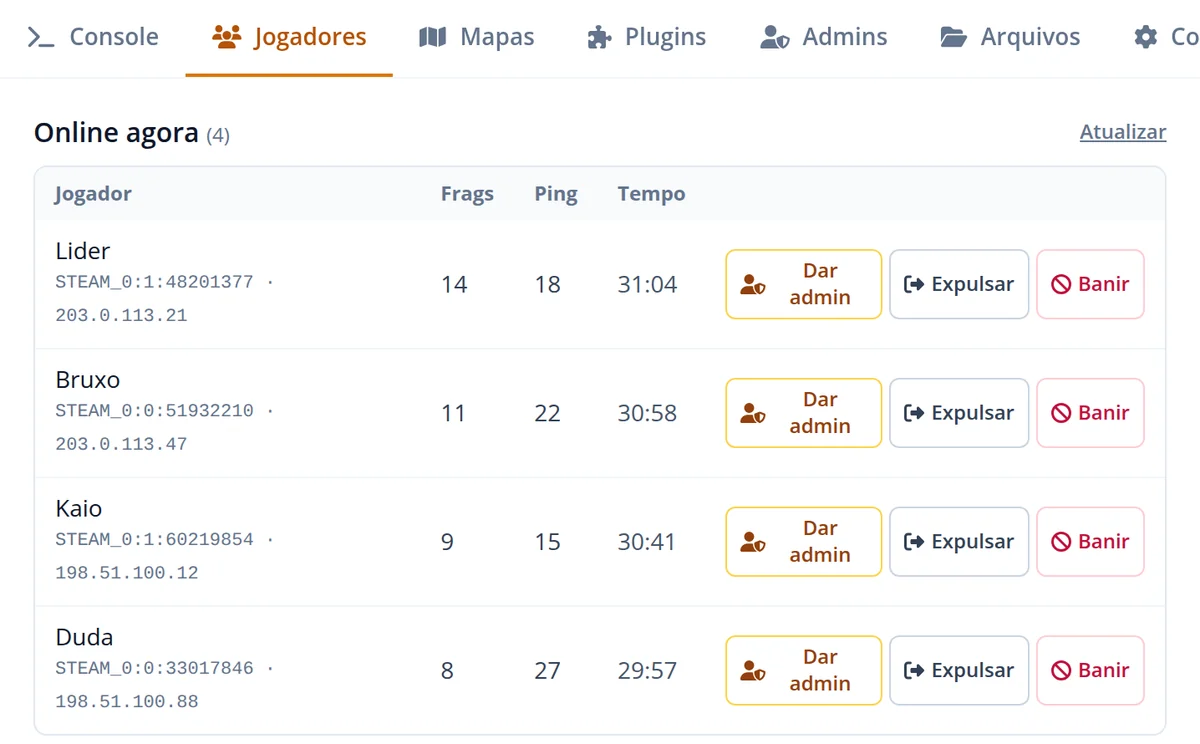This screenshot has width=1200, height=744.
Task: Open the Plugins tab
Action: [x=646, y=38]
